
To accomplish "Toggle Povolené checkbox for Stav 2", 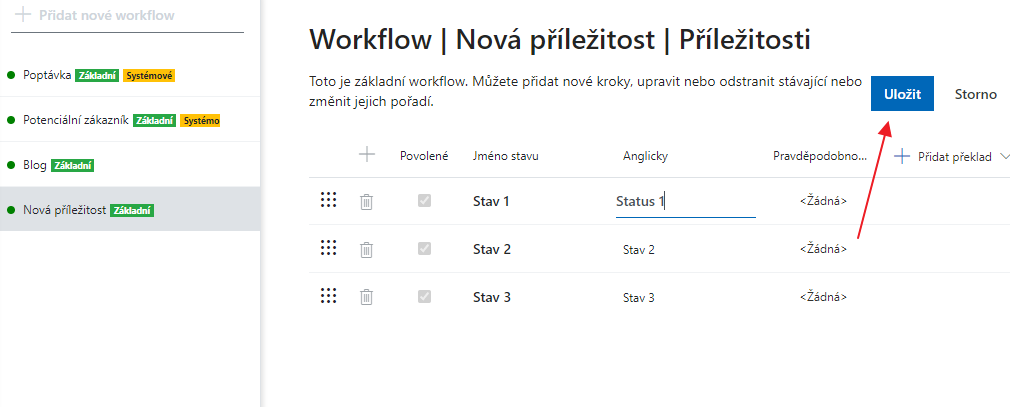I will tap(424, 249).
